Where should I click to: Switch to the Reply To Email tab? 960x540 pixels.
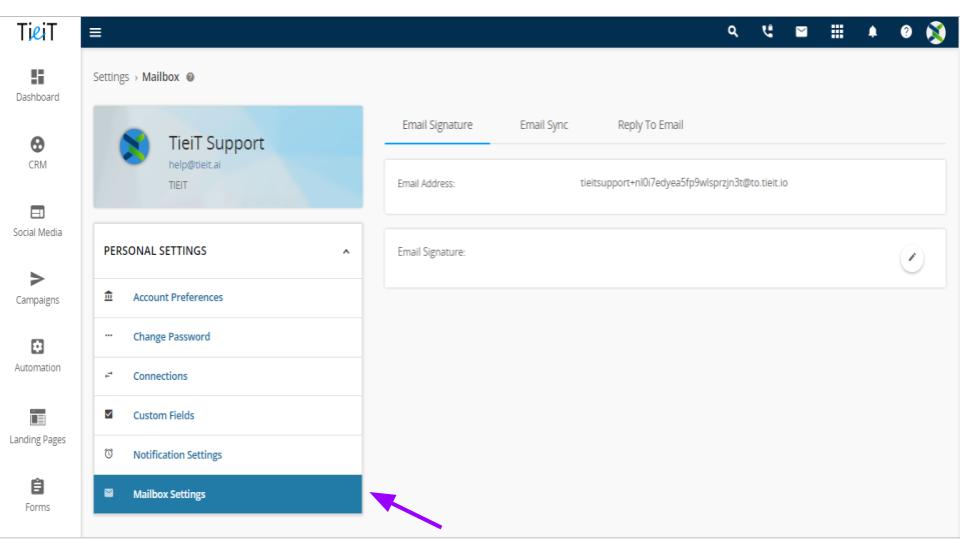pyautogui.click(x=650, y=125)
